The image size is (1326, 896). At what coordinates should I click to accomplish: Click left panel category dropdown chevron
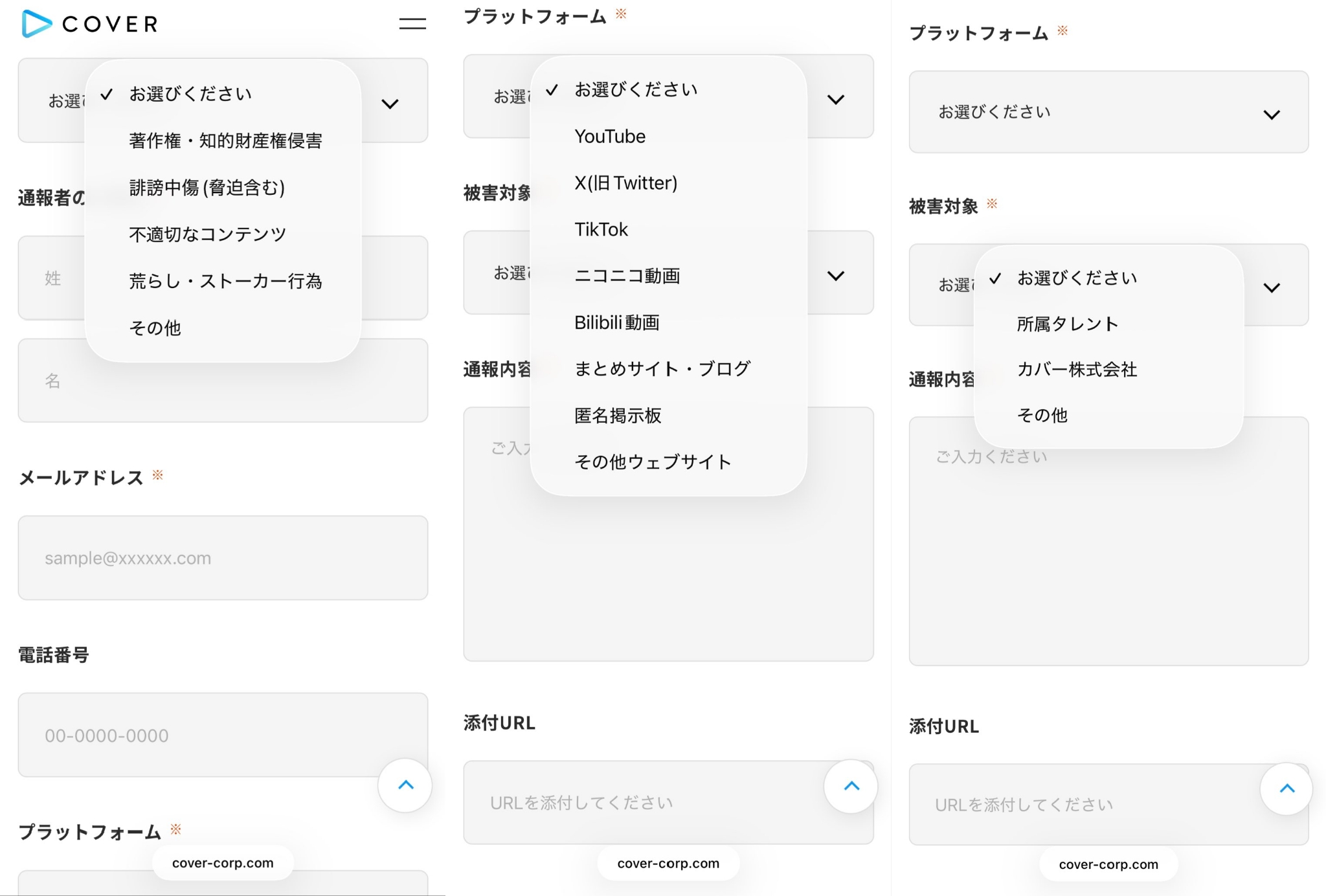coord(390,104)
